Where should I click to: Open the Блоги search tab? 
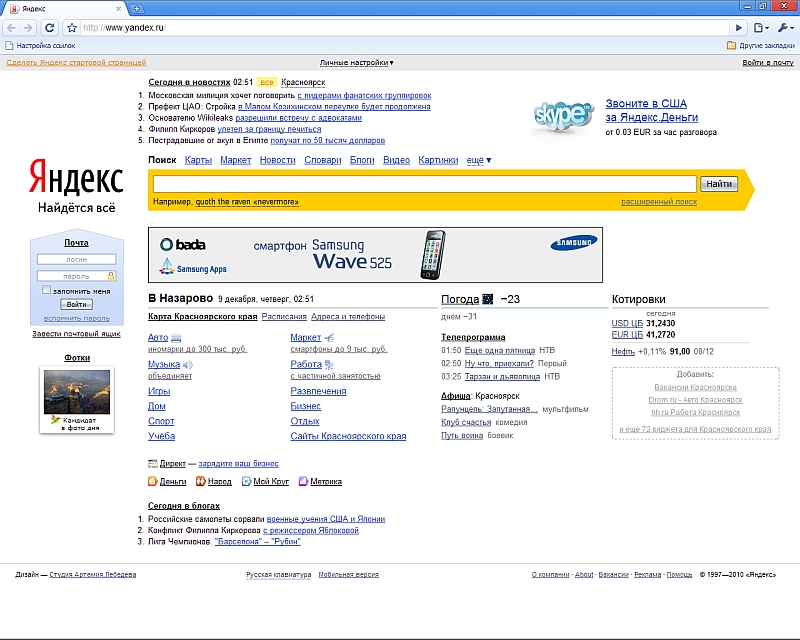362,160
